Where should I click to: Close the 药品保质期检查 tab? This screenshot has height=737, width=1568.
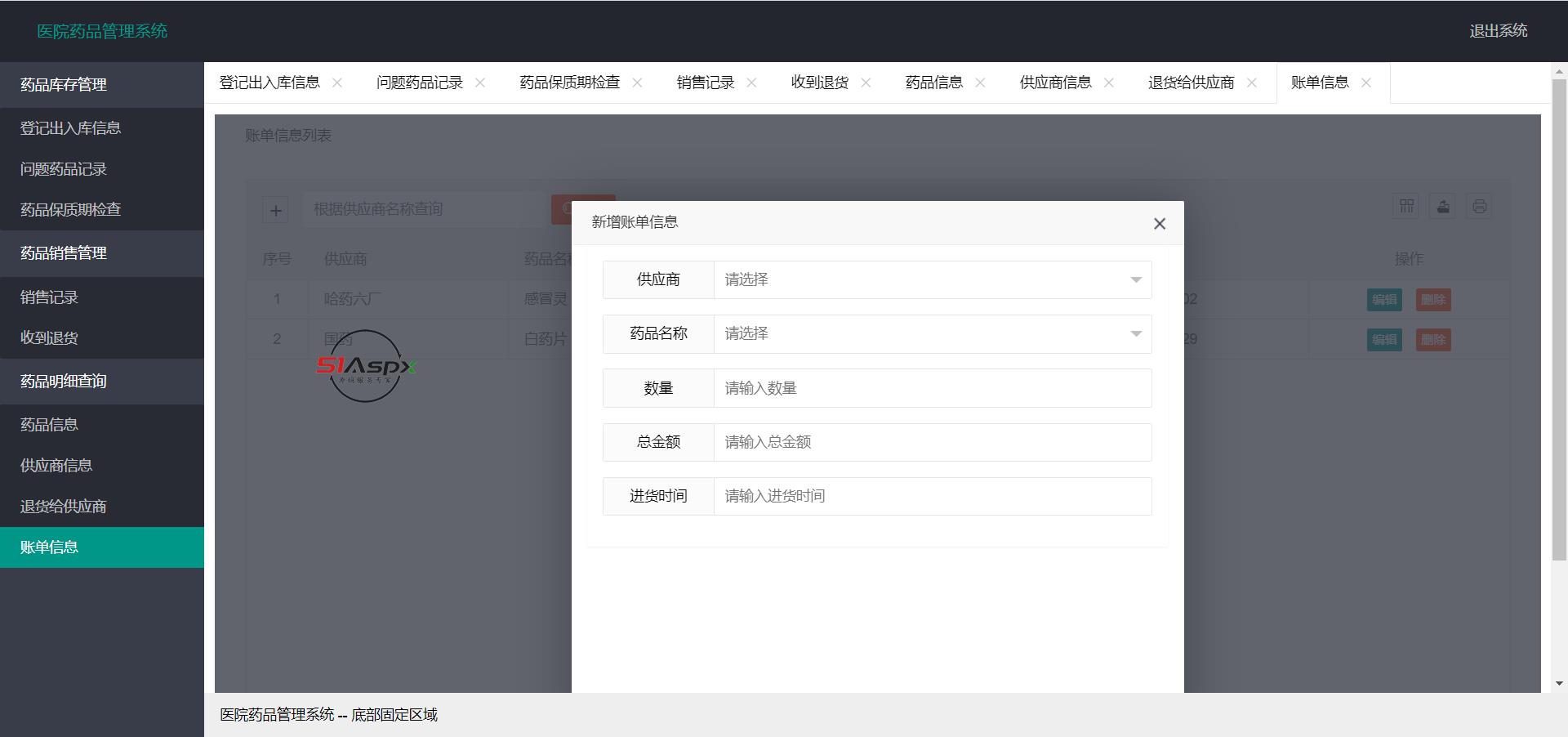point(638,83)
